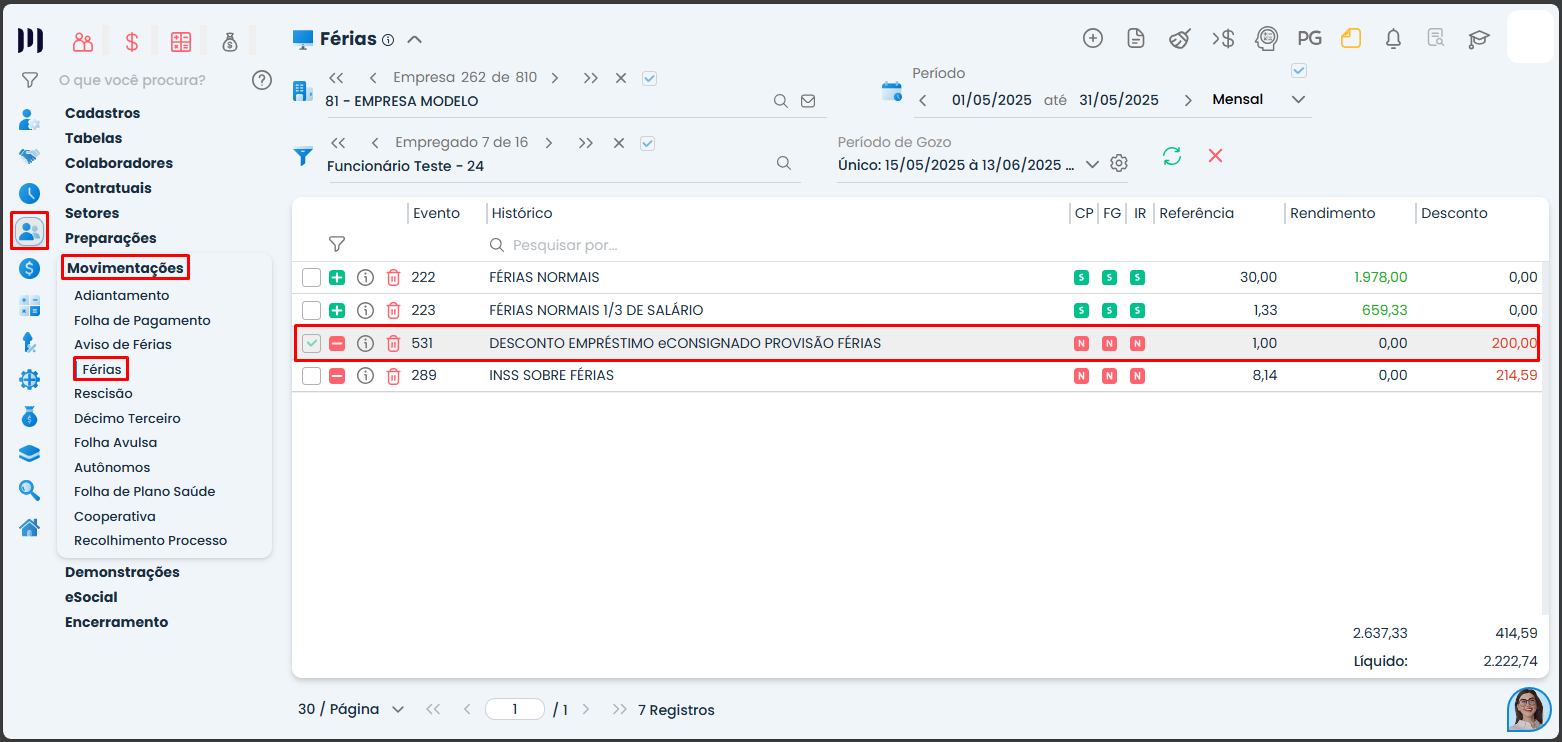1562x742 pixels.
Task: Uncheck the event 531 row checkbox
Action: coord(312,344)
